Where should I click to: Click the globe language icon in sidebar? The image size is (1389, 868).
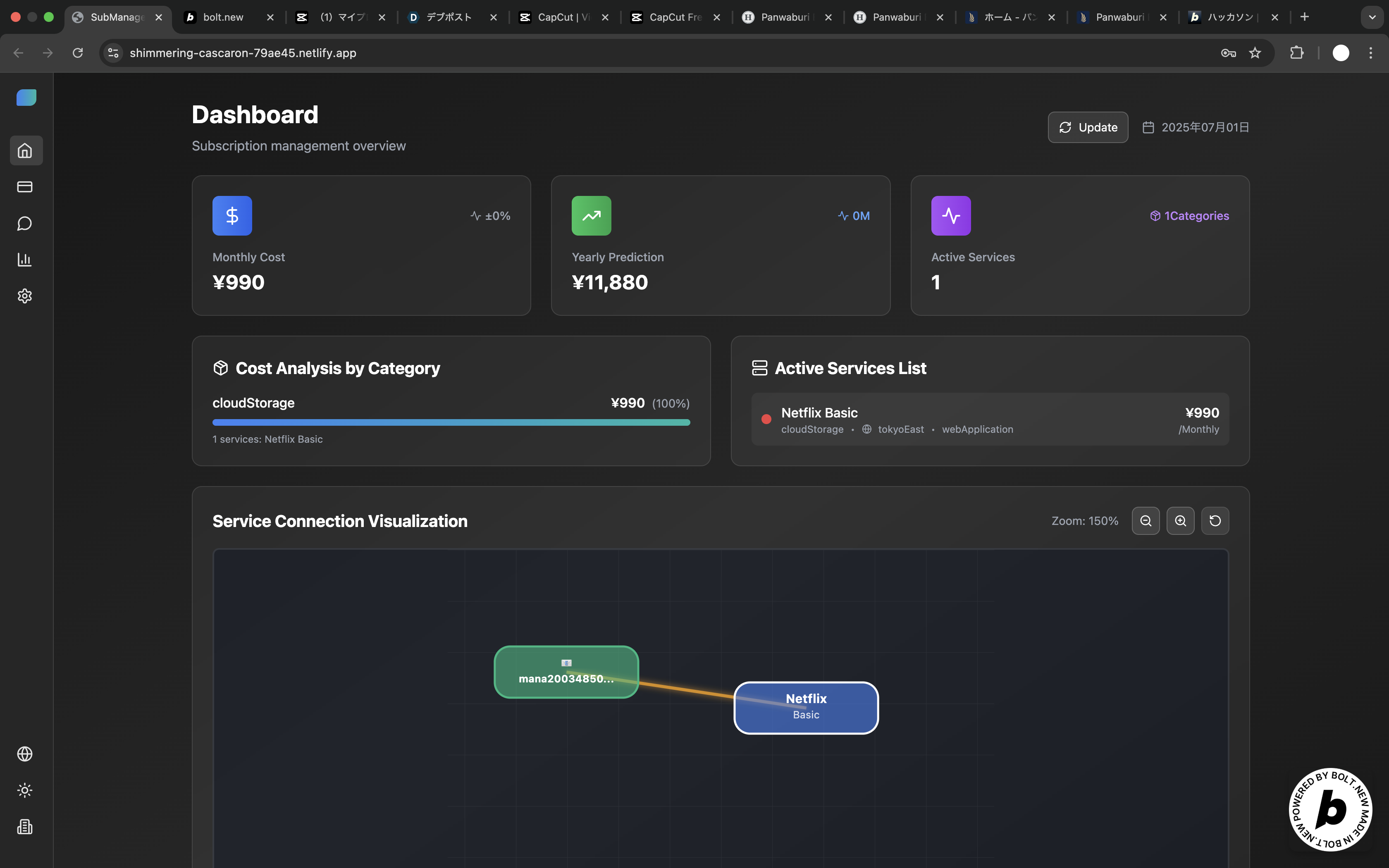pos(25,754)
